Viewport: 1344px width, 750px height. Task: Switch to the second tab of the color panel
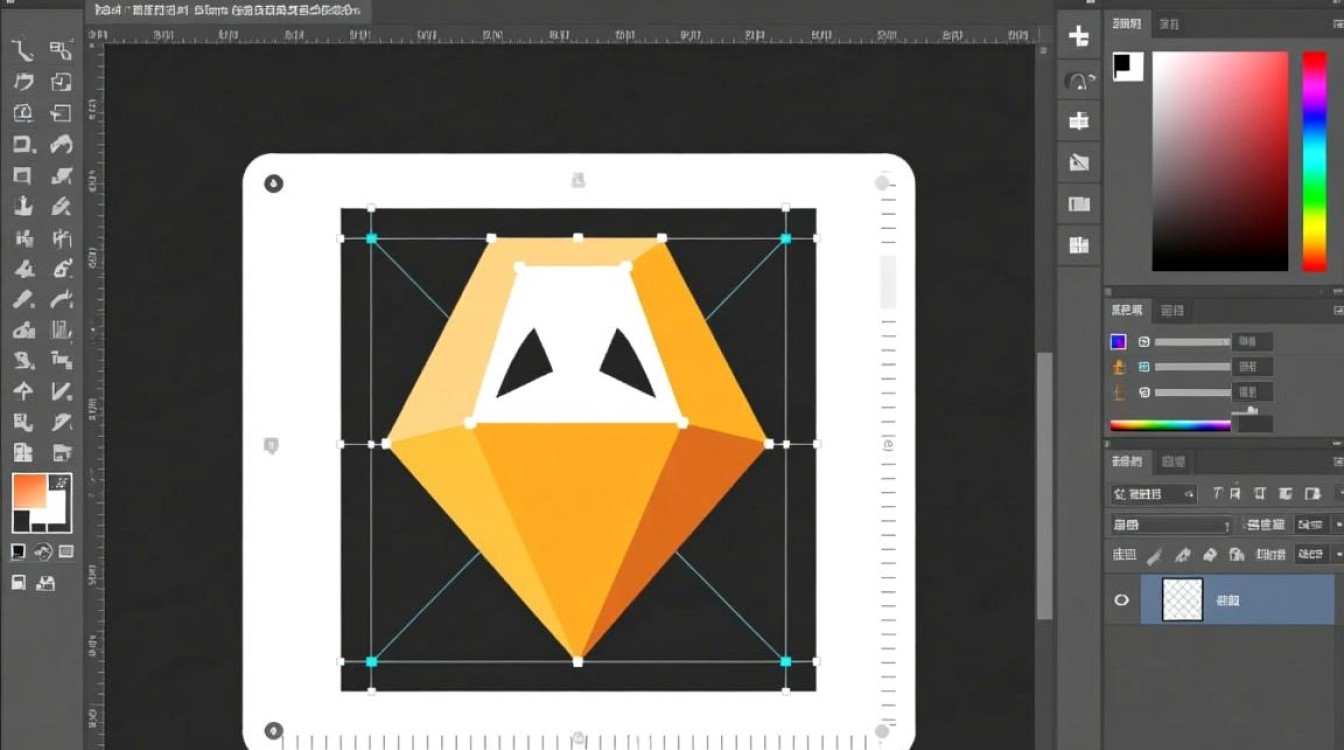coord(1169,23)
